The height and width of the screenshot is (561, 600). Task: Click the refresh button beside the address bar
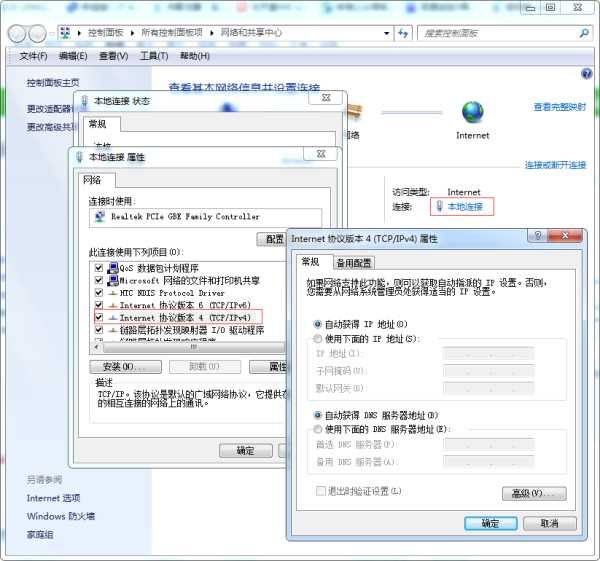pos(403,33)
